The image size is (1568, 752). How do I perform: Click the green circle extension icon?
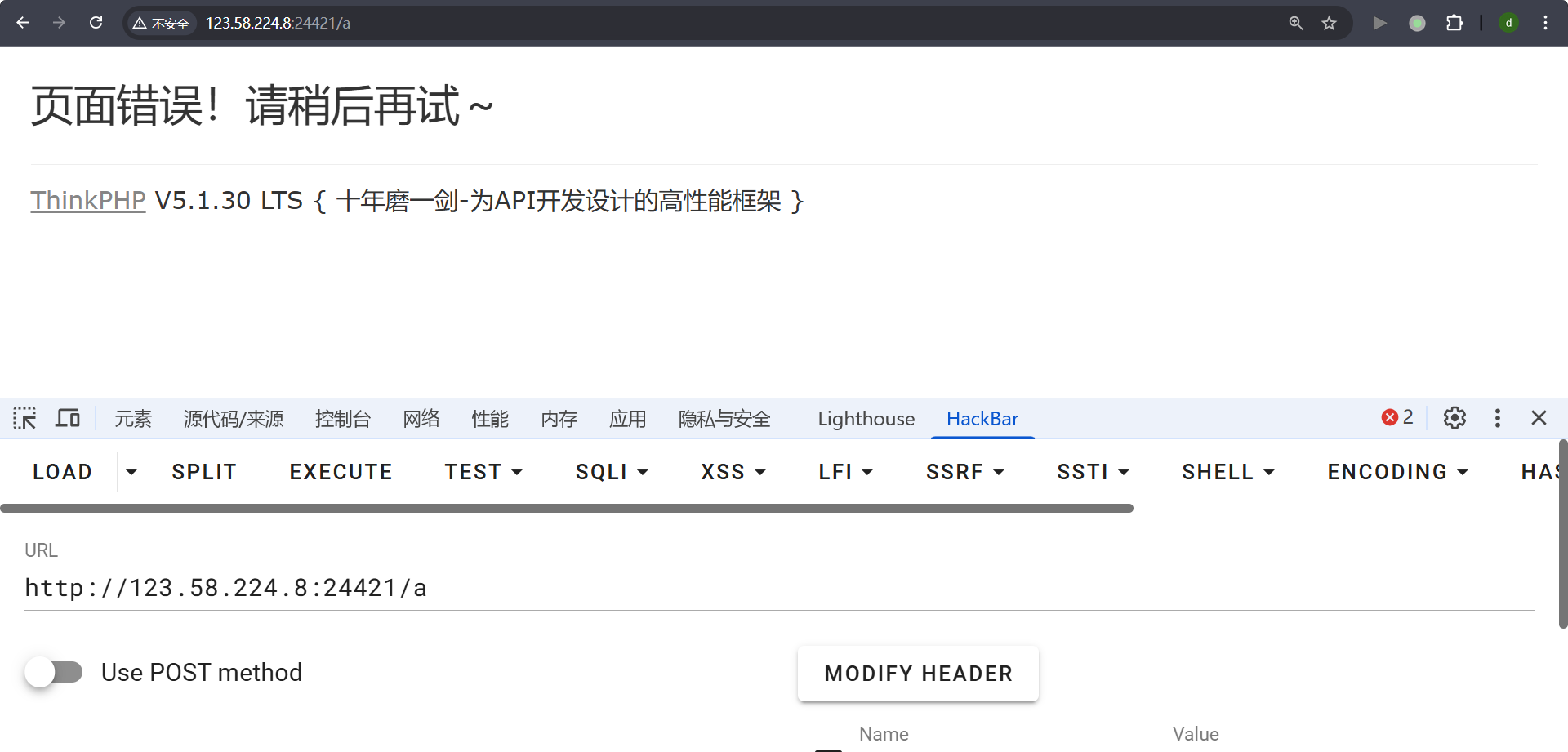(1418, 23)
